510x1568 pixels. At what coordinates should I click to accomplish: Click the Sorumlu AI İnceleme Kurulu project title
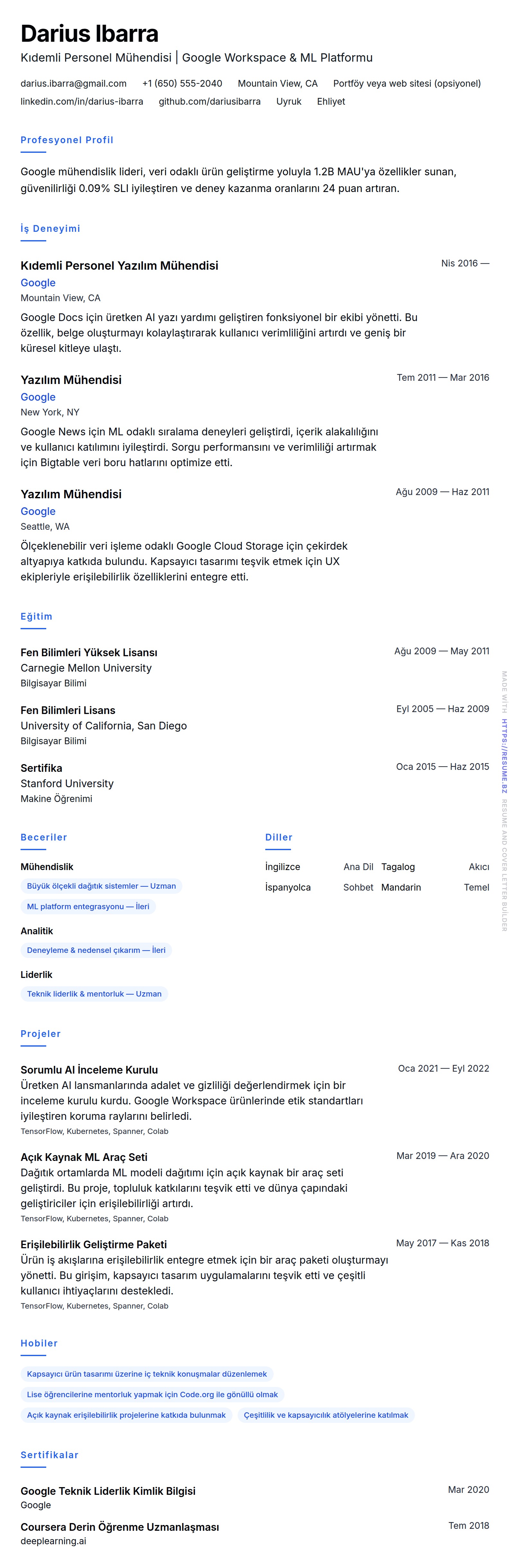click(x=89, y=1070)
